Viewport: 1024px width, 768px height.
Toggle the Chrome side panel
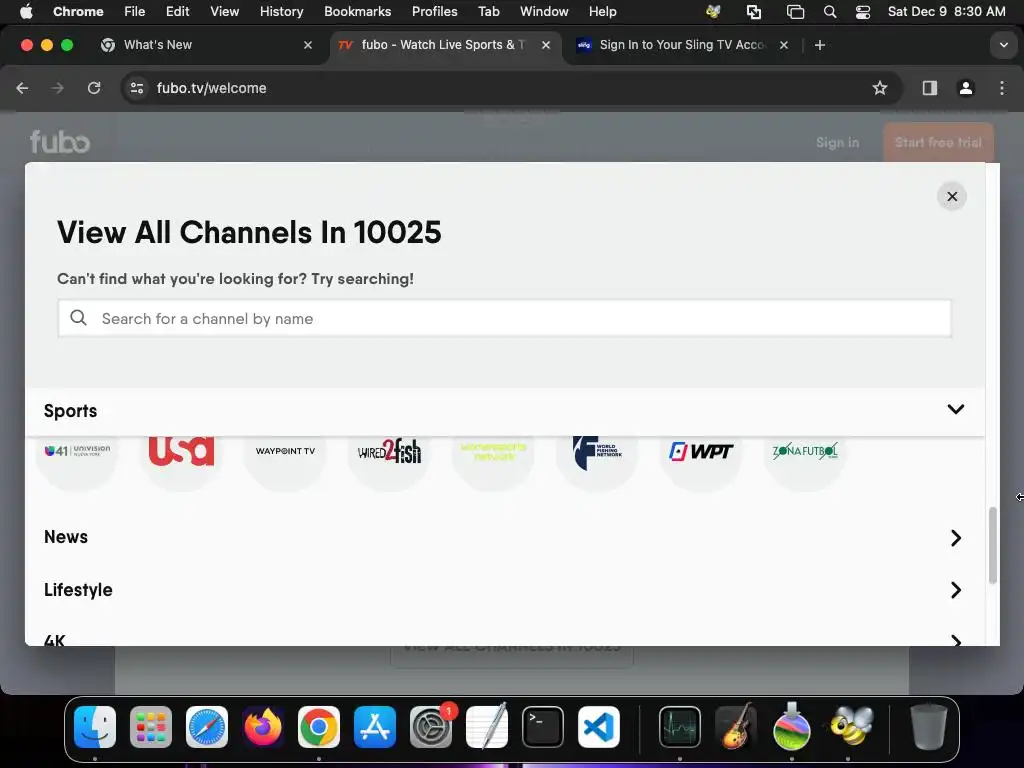click(x=930, y=88)
